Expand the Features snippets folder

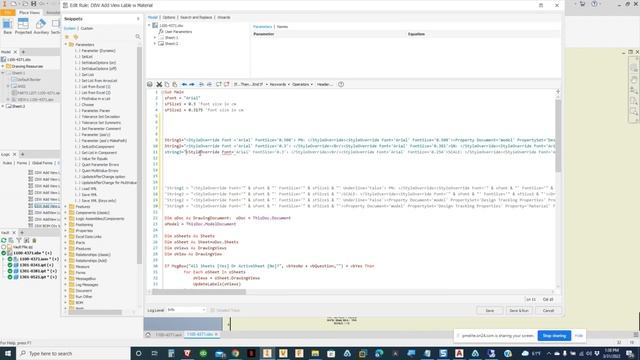(66, 207)
